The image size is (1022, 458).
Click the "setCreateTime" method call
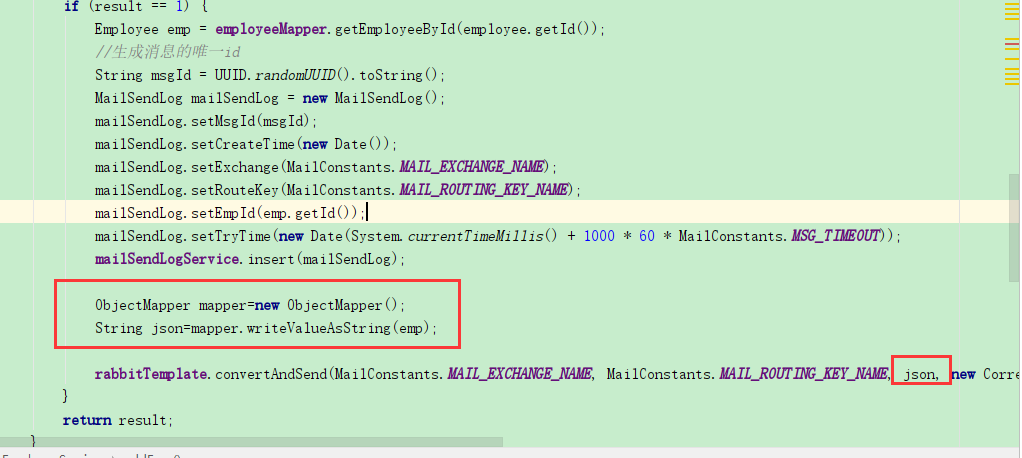[242, 144]
